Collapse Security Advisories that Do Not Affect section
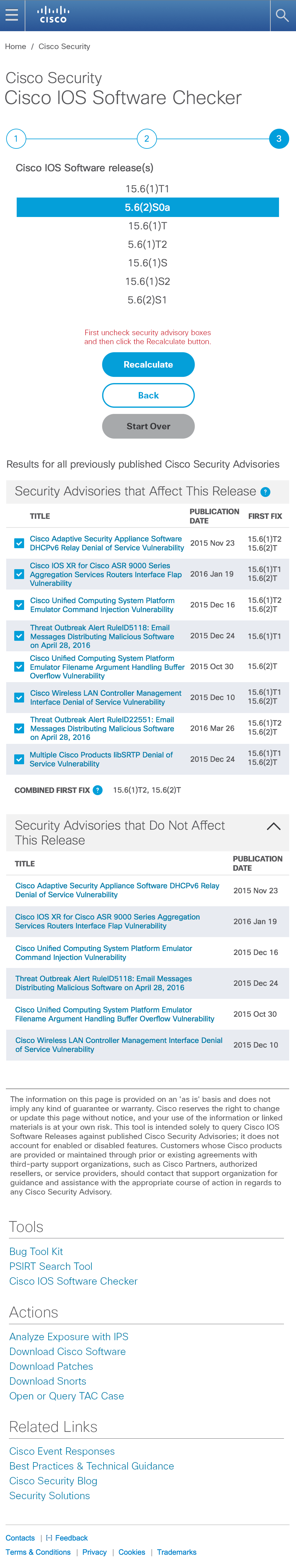 coord(274,827)
